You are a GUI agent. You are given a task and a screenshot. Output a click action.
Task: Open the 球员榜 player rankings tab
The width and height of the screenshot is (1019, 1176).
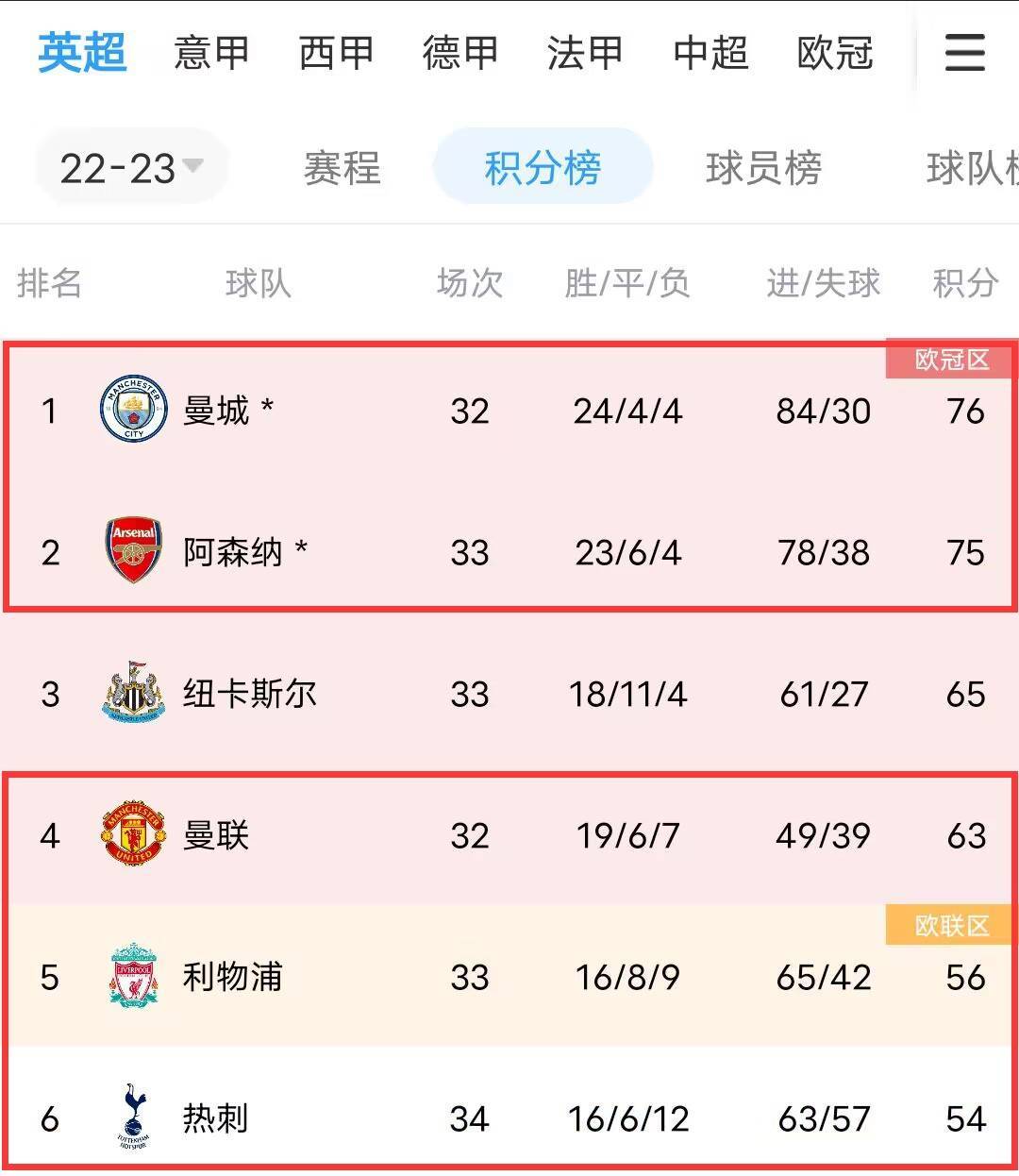point(763,168)
